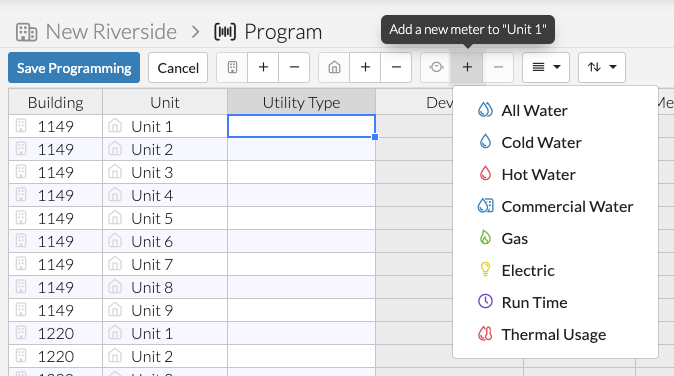Click the New Riverside property icon

click(x=27, y=32)
